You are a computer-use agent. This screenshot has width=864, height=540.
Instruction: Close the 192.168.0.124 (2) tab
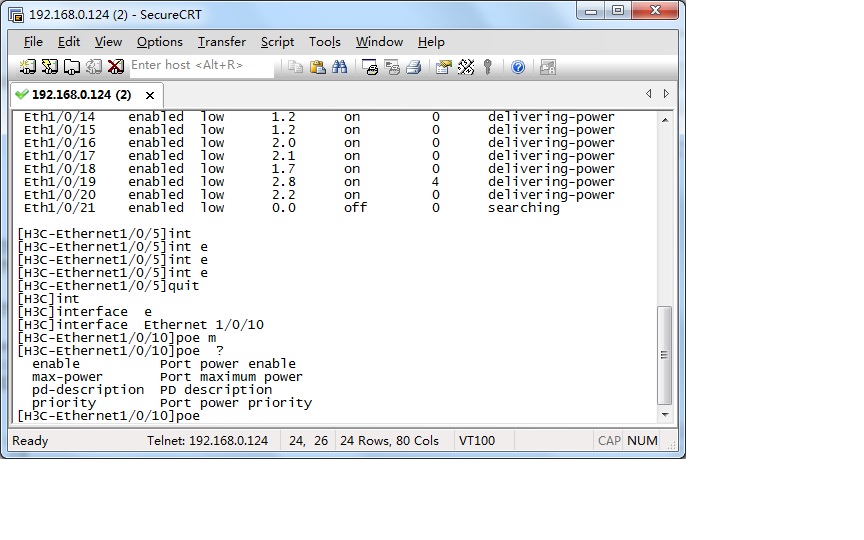(150, 95)
